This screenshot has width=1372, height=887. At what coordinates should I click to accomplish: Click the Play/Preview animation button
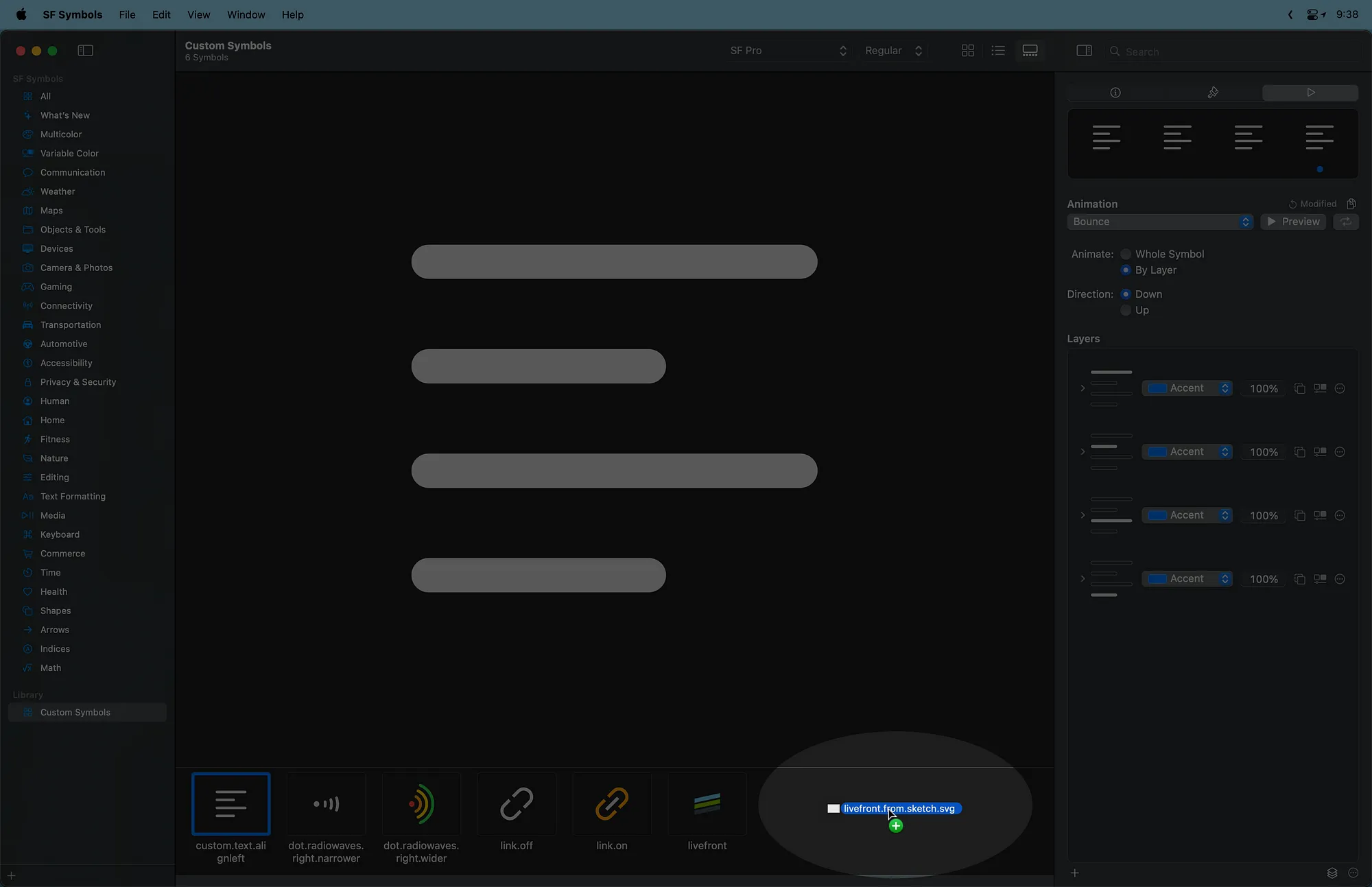[1293, 221]
